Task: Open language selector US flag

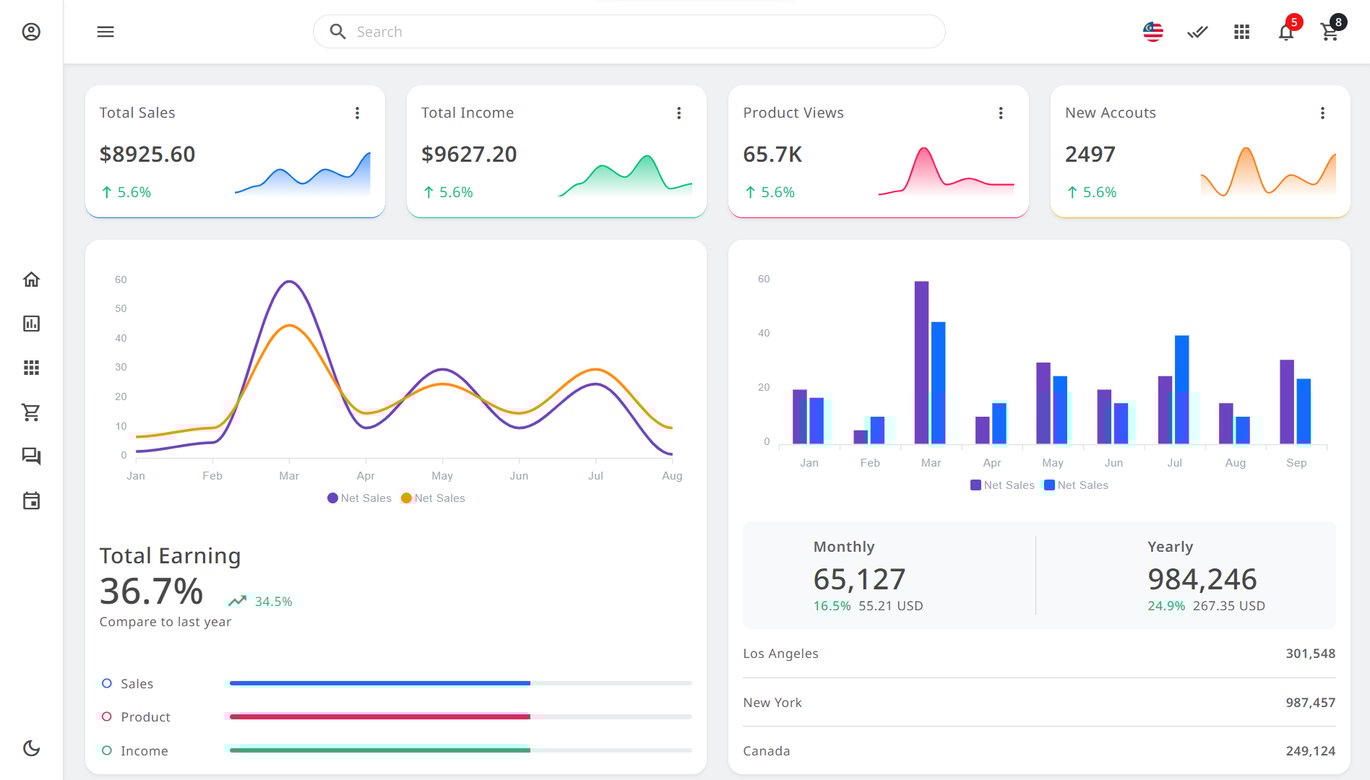Action: pyautogui.click(x=1153, y=32)
